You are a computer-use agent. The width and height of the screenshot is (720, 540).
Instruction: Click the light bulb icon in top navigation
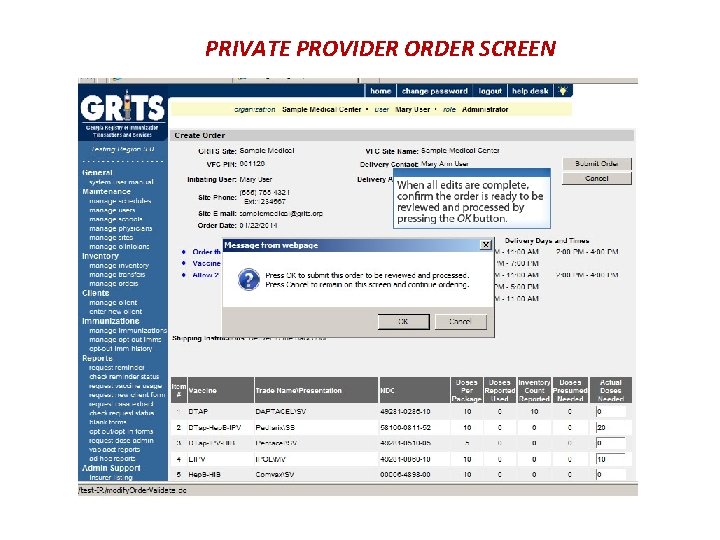(563, 91)
